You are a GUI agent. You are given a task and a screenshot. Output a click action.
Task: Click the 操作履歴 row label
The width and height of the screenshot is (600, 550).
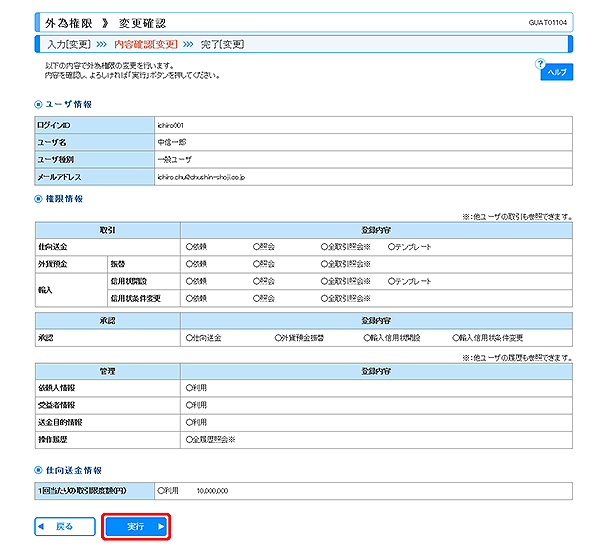click(53, 440)
